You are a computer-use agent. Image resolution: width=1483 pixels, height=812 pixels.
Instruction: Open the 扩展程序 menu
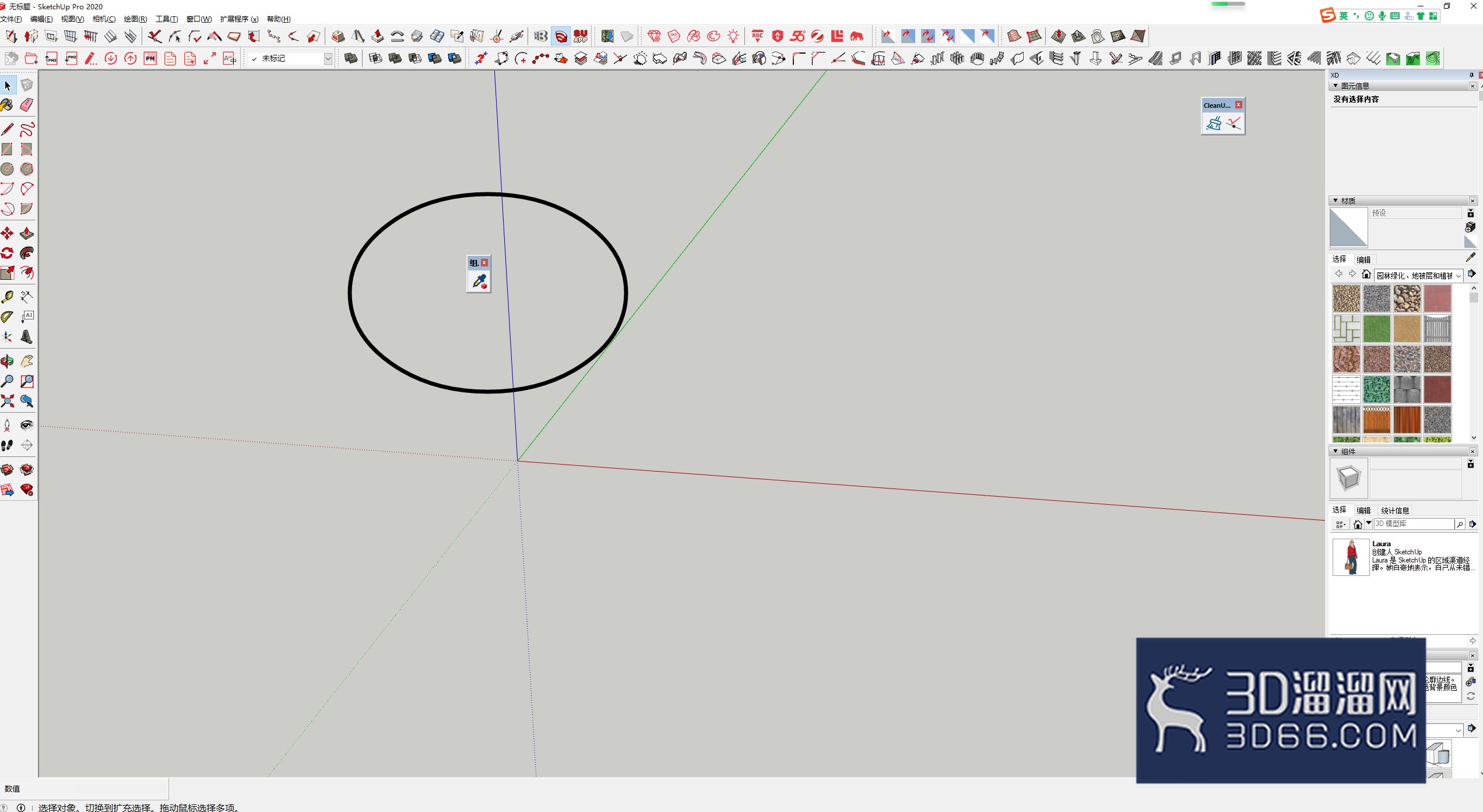tap(239, 19)
